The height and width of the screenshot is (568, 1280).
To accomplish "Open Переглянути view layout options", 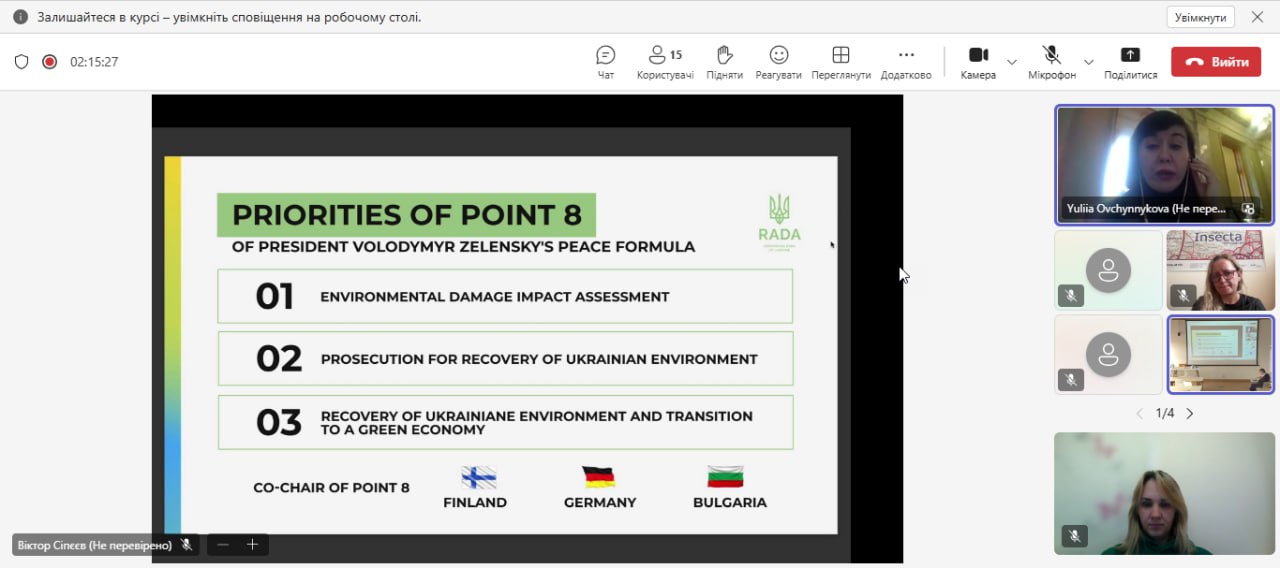I will (x=840, y=62).
